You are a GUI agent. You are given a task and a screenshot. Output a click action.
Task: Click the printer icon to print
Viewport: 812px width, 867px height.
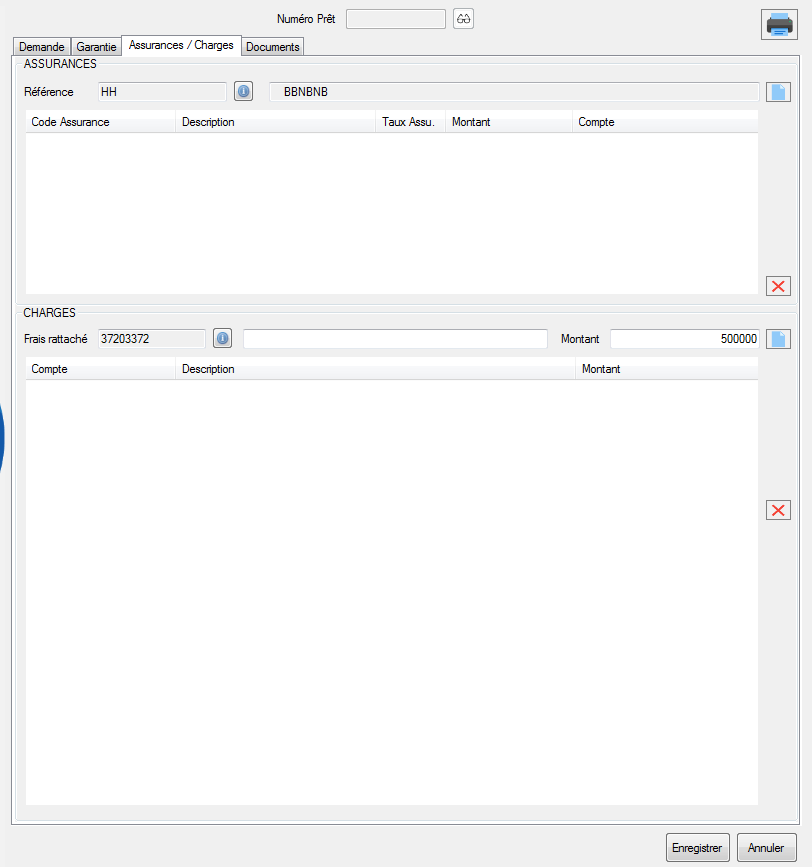click(779, 24)
